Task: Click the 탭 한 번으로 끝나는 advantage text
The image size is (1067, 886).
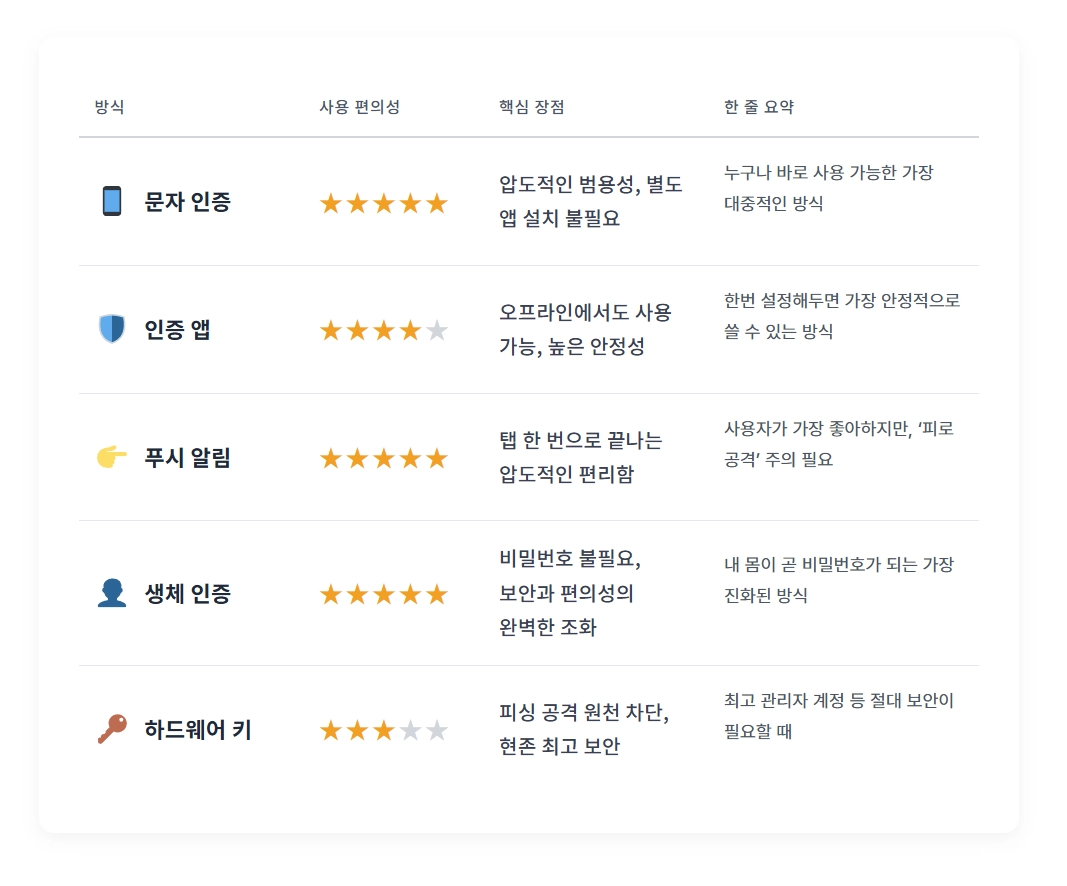Action: [x=580, y=440]
